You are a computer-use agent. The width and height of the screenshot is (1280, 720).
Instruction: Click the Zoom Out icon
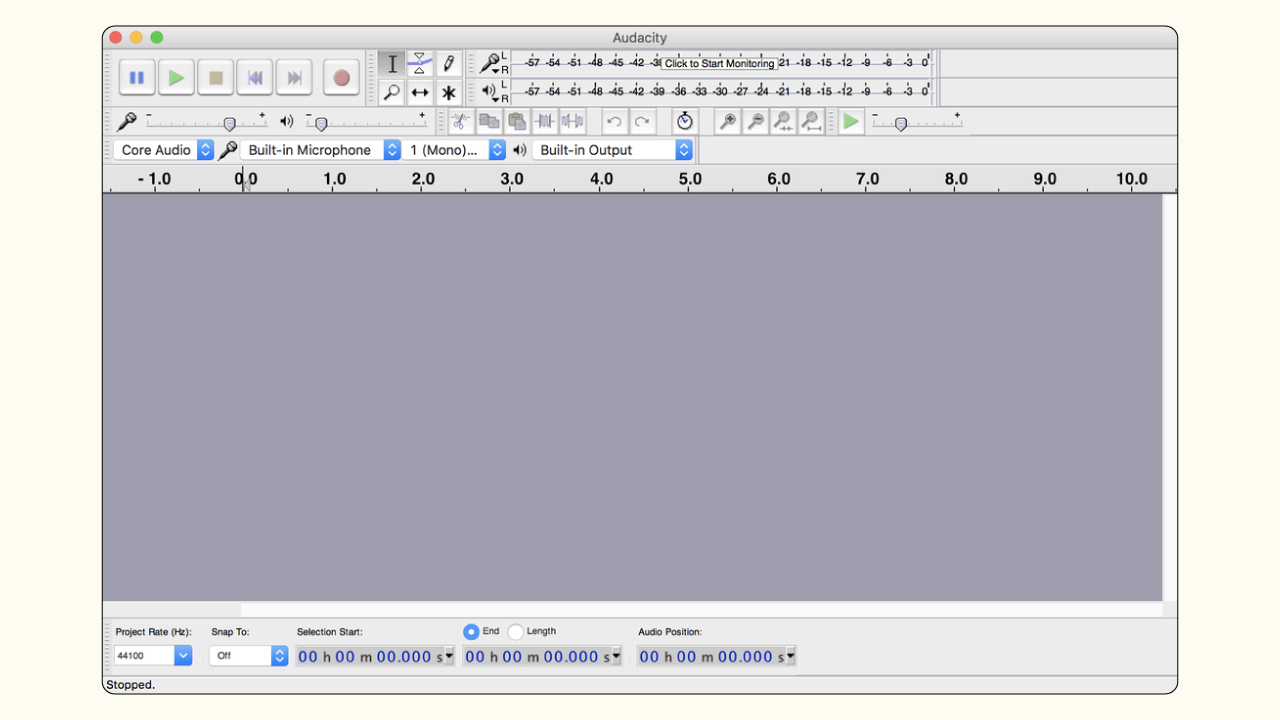pos(756,122)
